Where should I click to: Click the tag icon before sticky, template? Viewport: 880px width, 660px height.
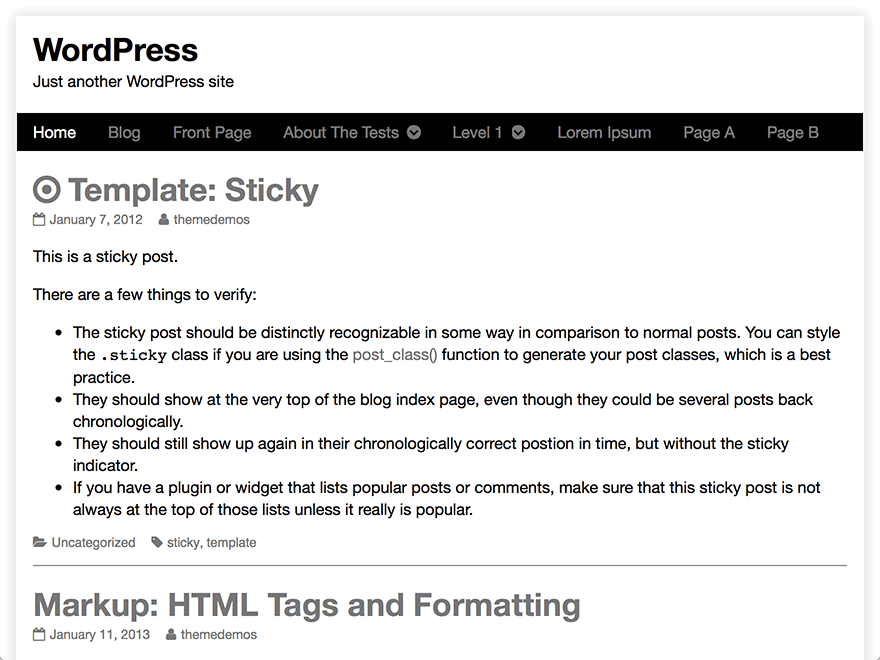(x=157, y=542)
